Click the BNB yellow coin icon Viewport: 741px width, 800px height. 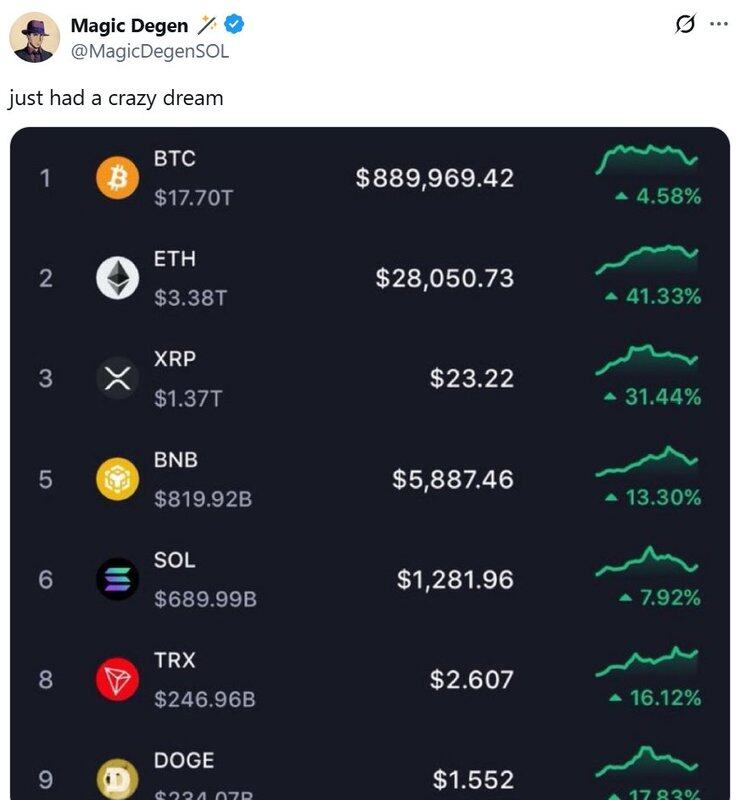tap(117, 479)
